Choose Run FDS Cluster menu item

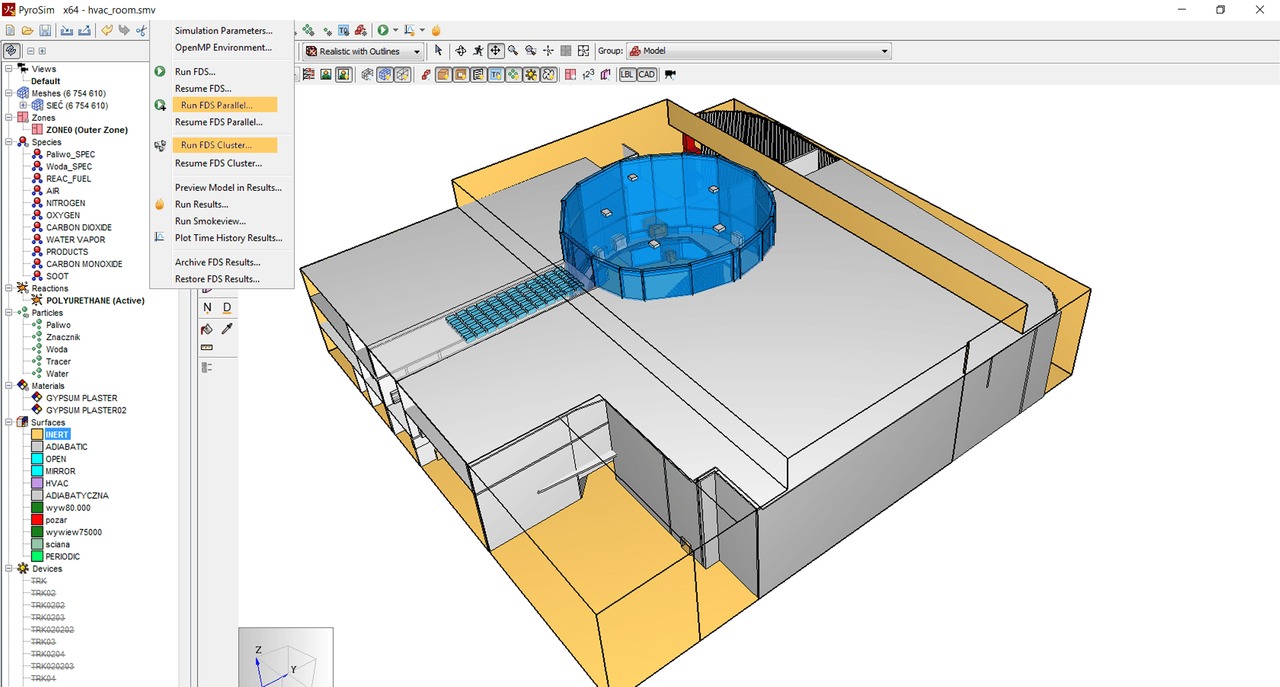click(x=223, y=145)
